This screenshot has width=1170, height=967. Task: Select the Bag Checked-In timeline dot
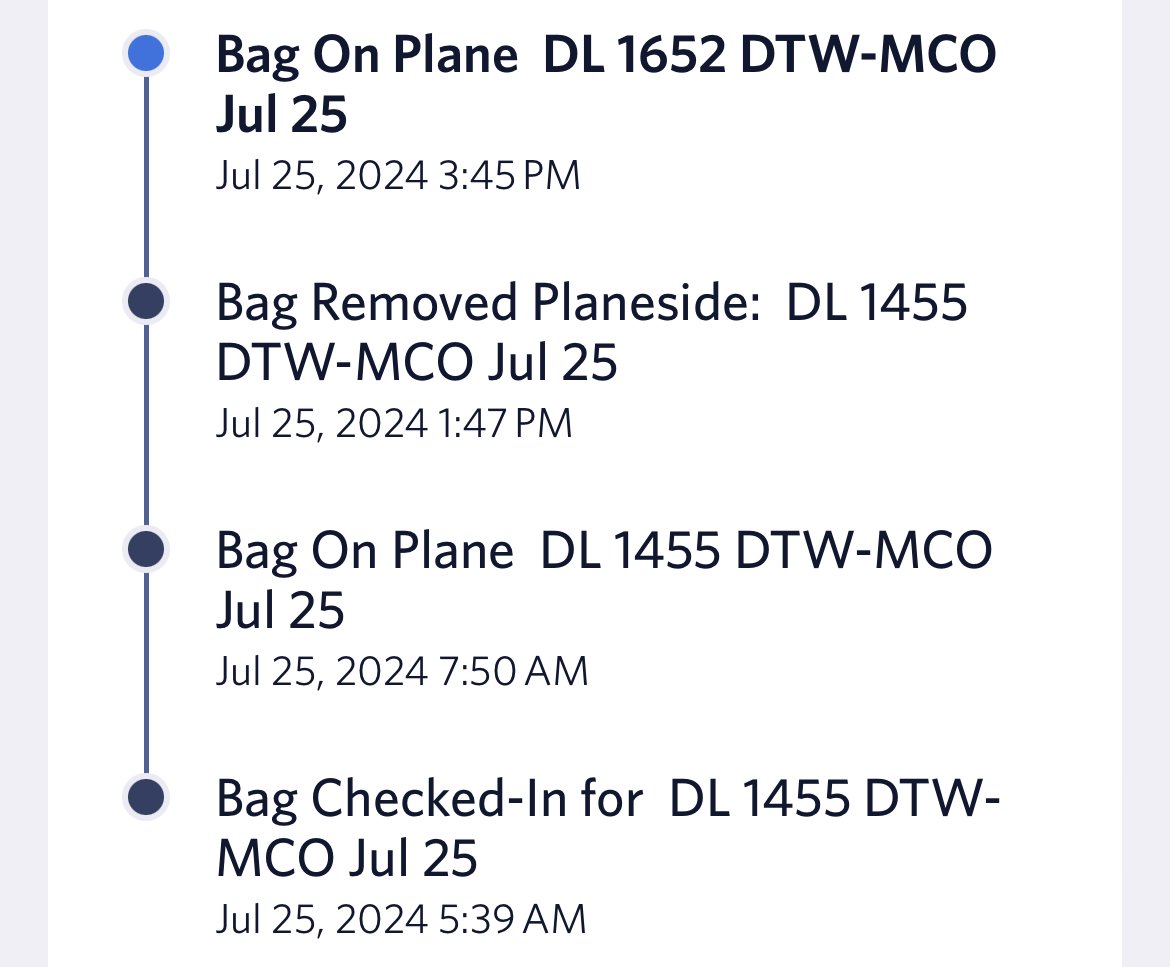(x=146, y=797)
